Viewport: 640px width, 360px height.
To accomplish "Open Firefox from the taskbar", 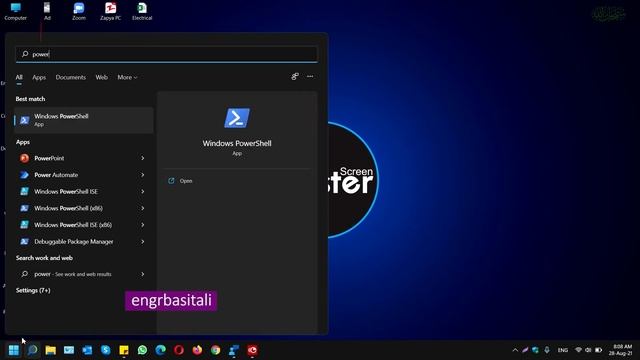I will [x=197, y=350].
